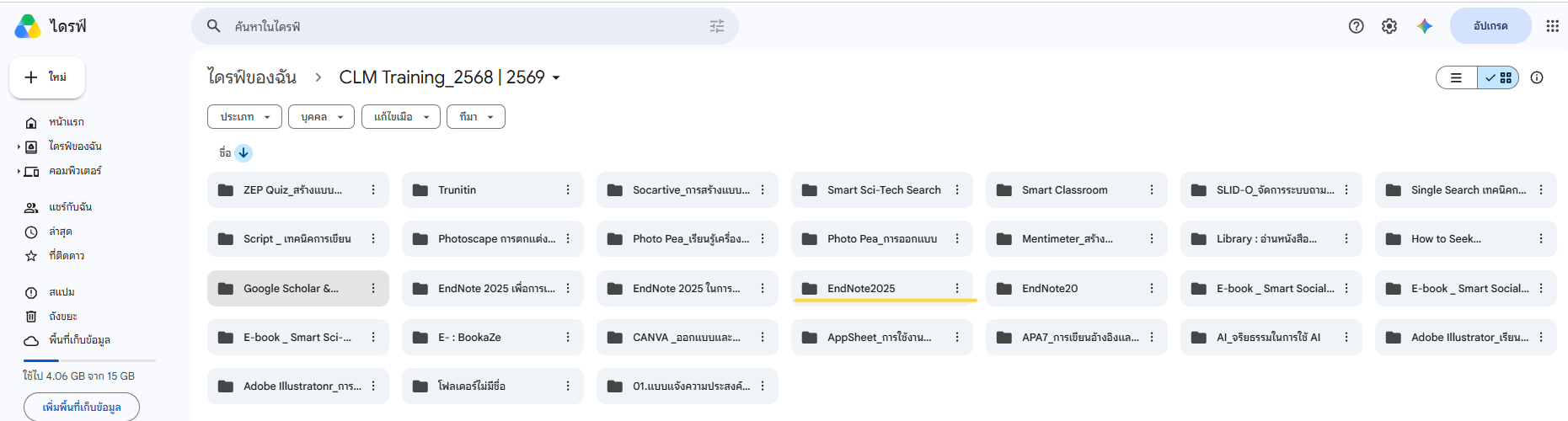
Task: Open more options for E- : BookaZe folder
Action: 568,337
